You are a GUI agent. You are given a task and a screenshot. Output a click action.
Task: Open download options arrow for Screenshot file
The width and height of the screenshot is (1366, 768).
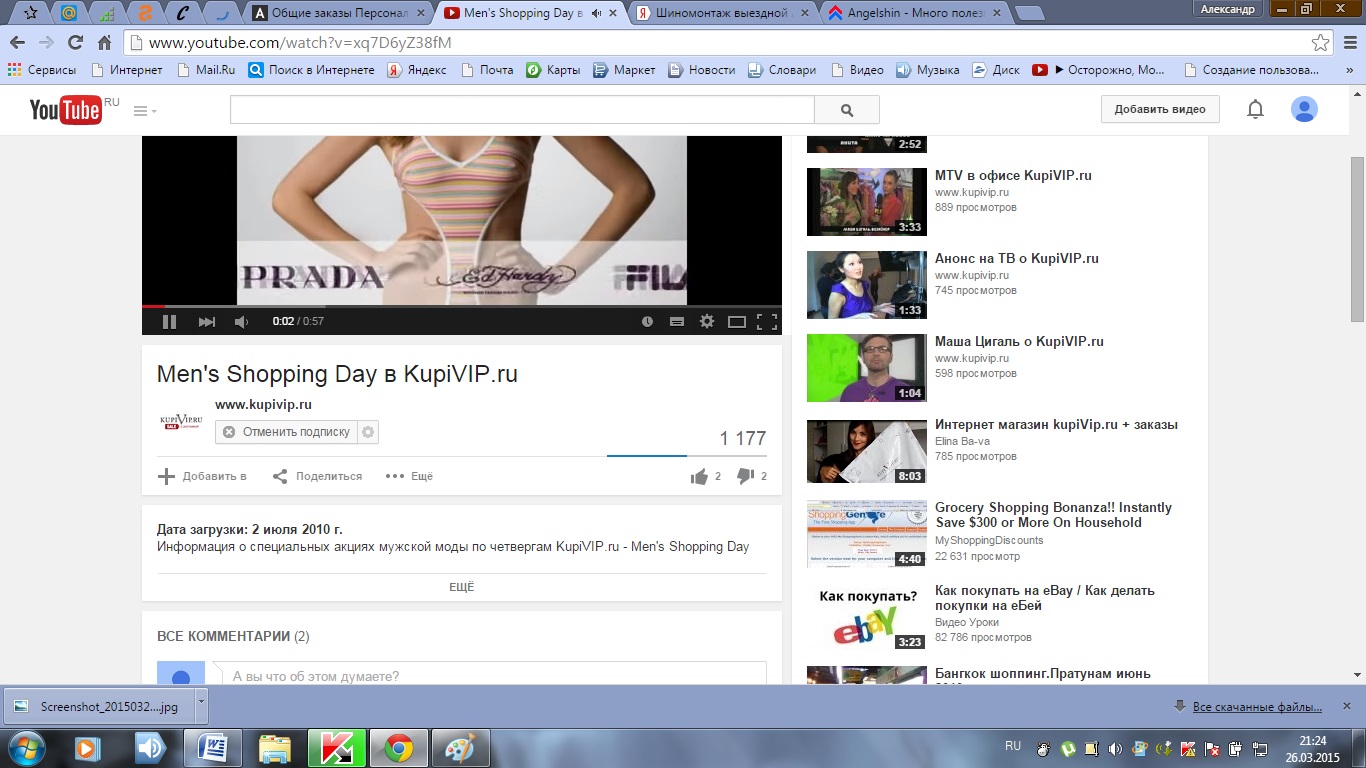click(201, 705)
